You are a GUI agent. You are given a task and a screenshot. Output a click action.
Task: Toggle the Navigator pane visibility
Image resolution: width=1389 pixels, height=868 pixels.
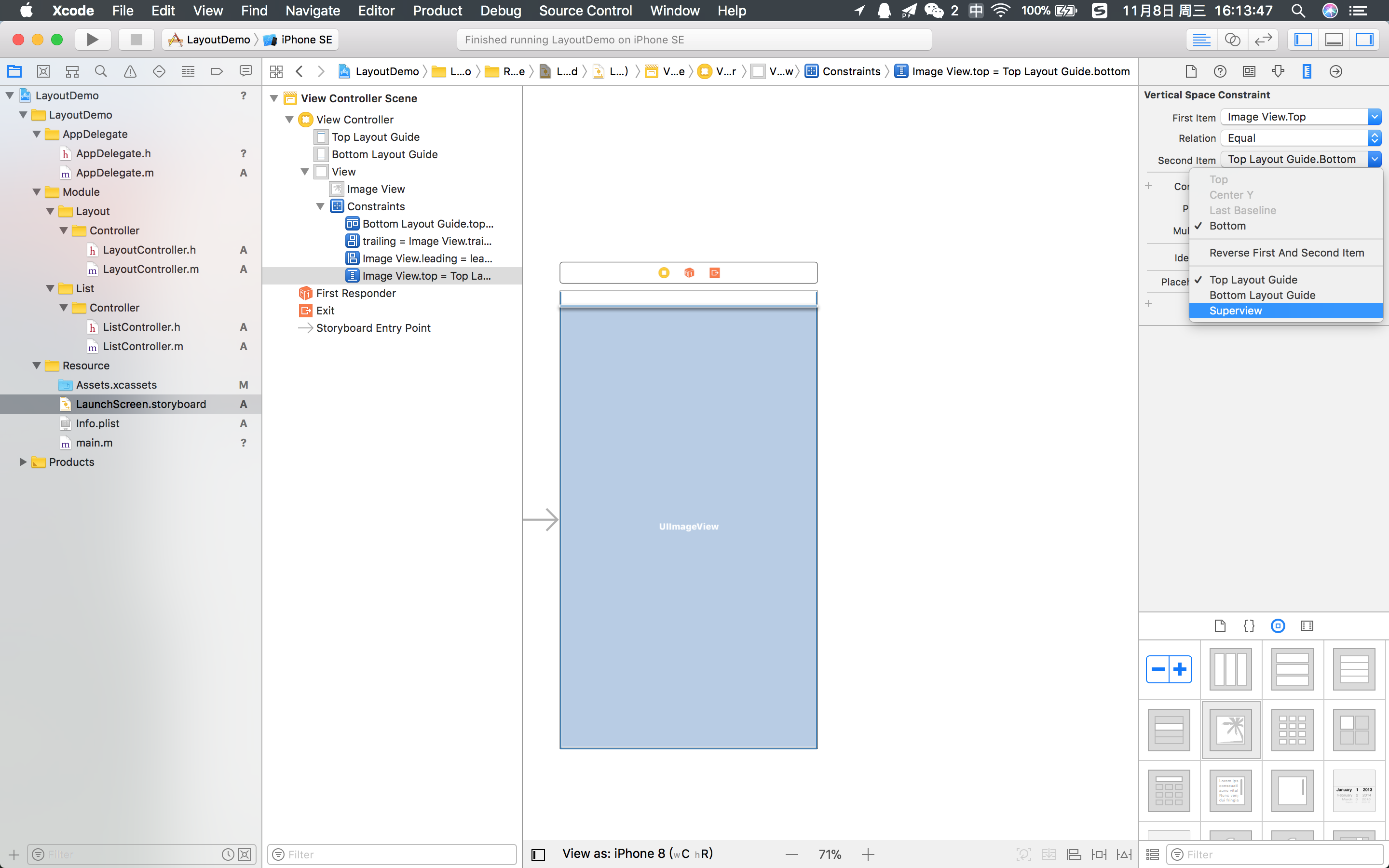1303,40
